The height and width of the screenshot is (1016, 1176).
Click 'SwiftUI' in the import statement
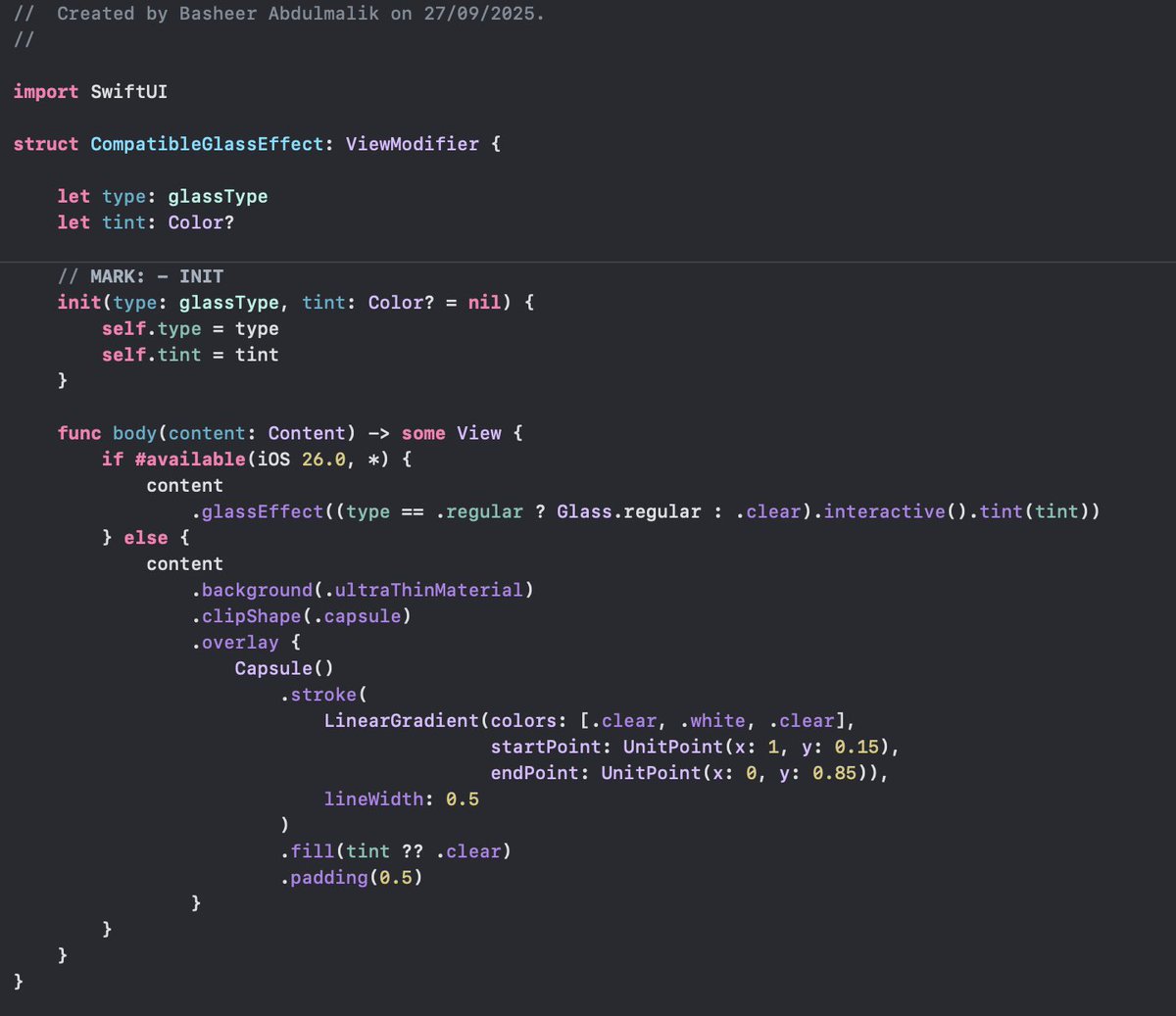128,91
